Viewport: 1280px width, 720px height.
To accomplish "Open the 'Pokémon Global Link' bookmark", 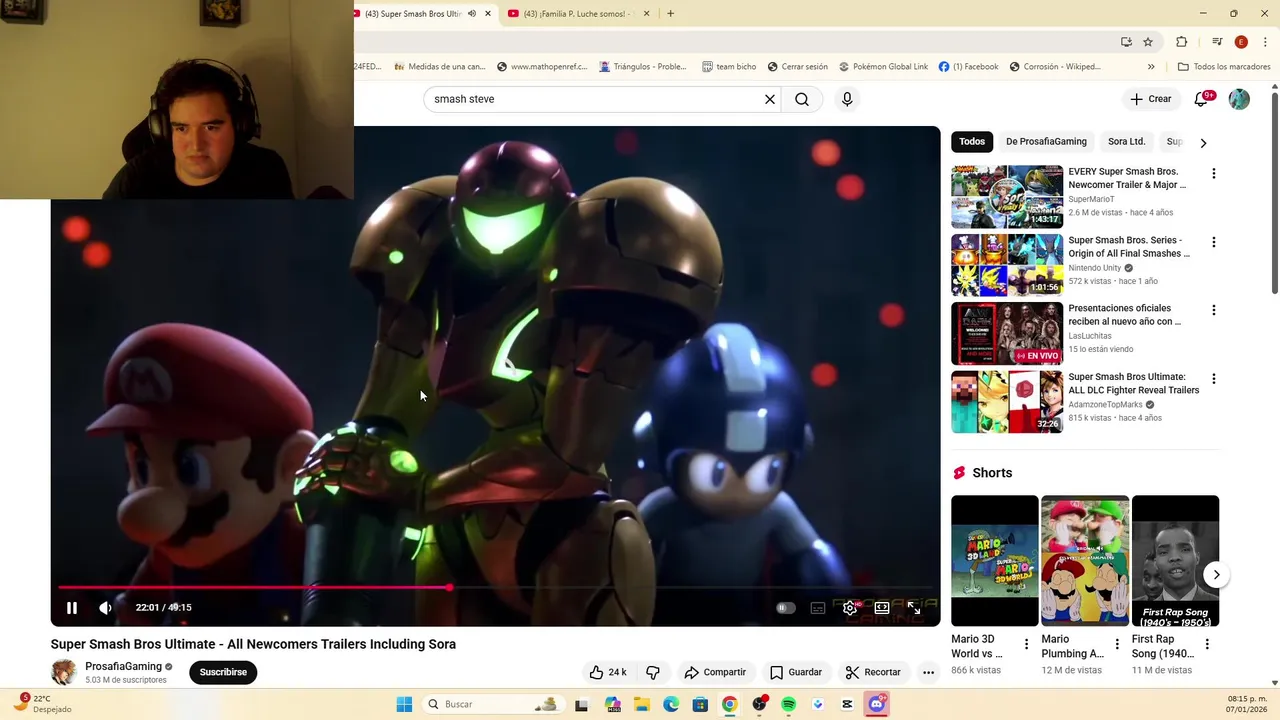I will click(x=883, y=67).
